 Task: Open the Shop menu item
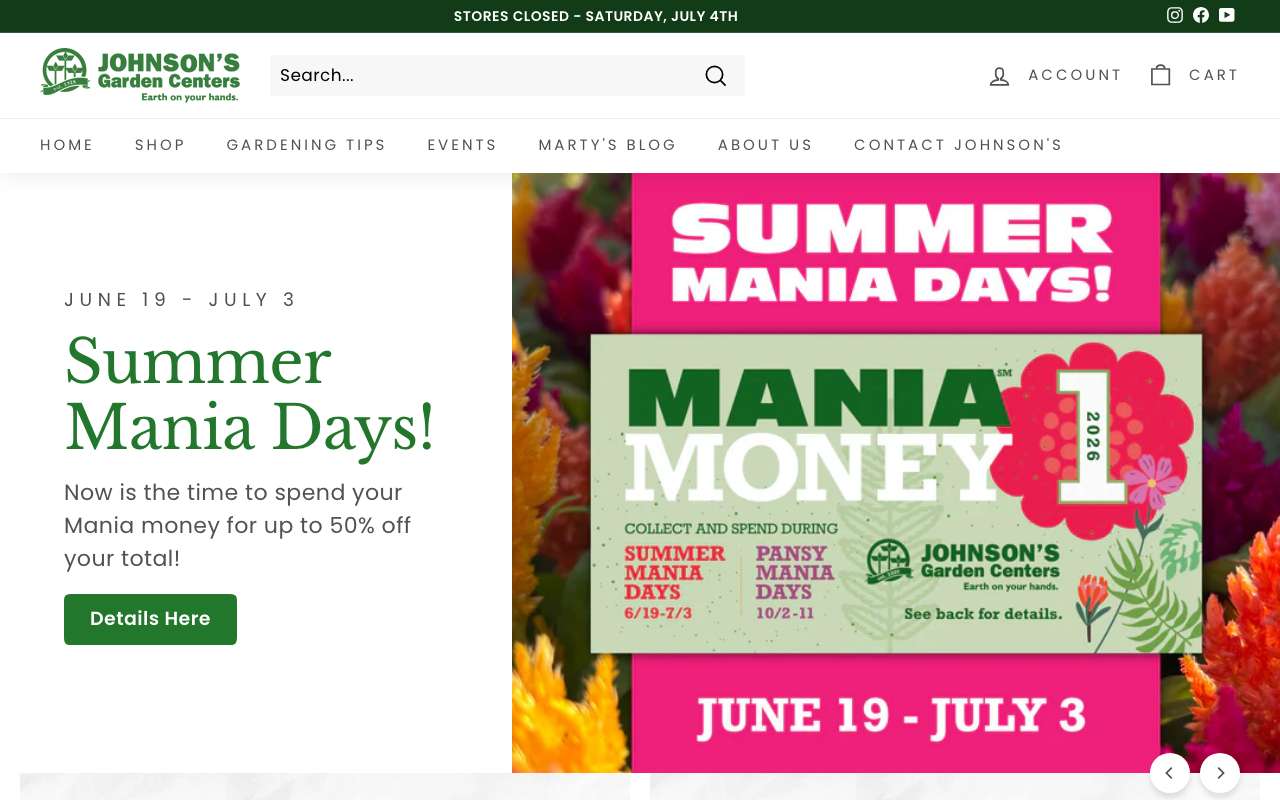160,145
